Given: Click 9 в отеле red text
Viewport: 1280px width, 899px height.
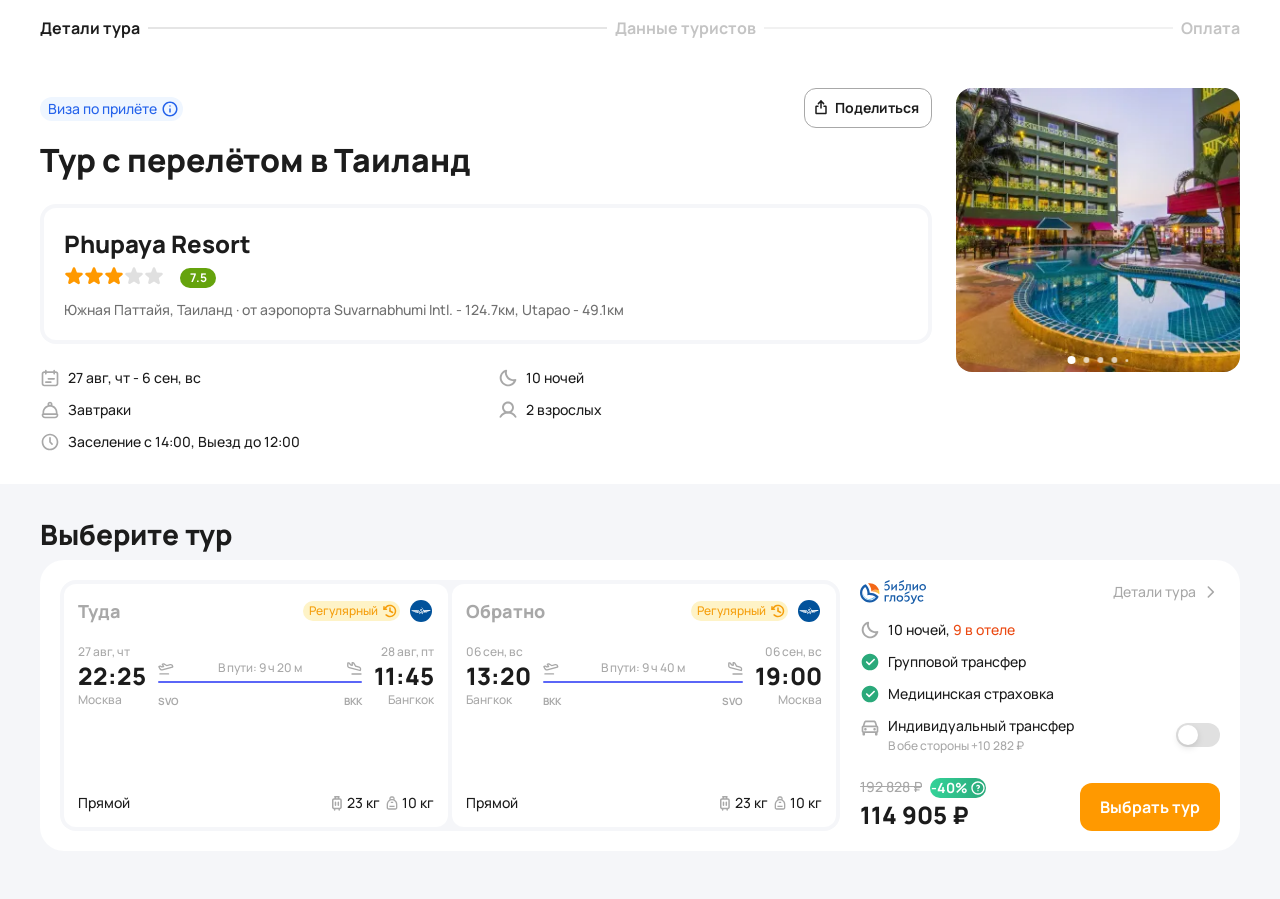Looking at the screenshot, I should click(984, 630).
